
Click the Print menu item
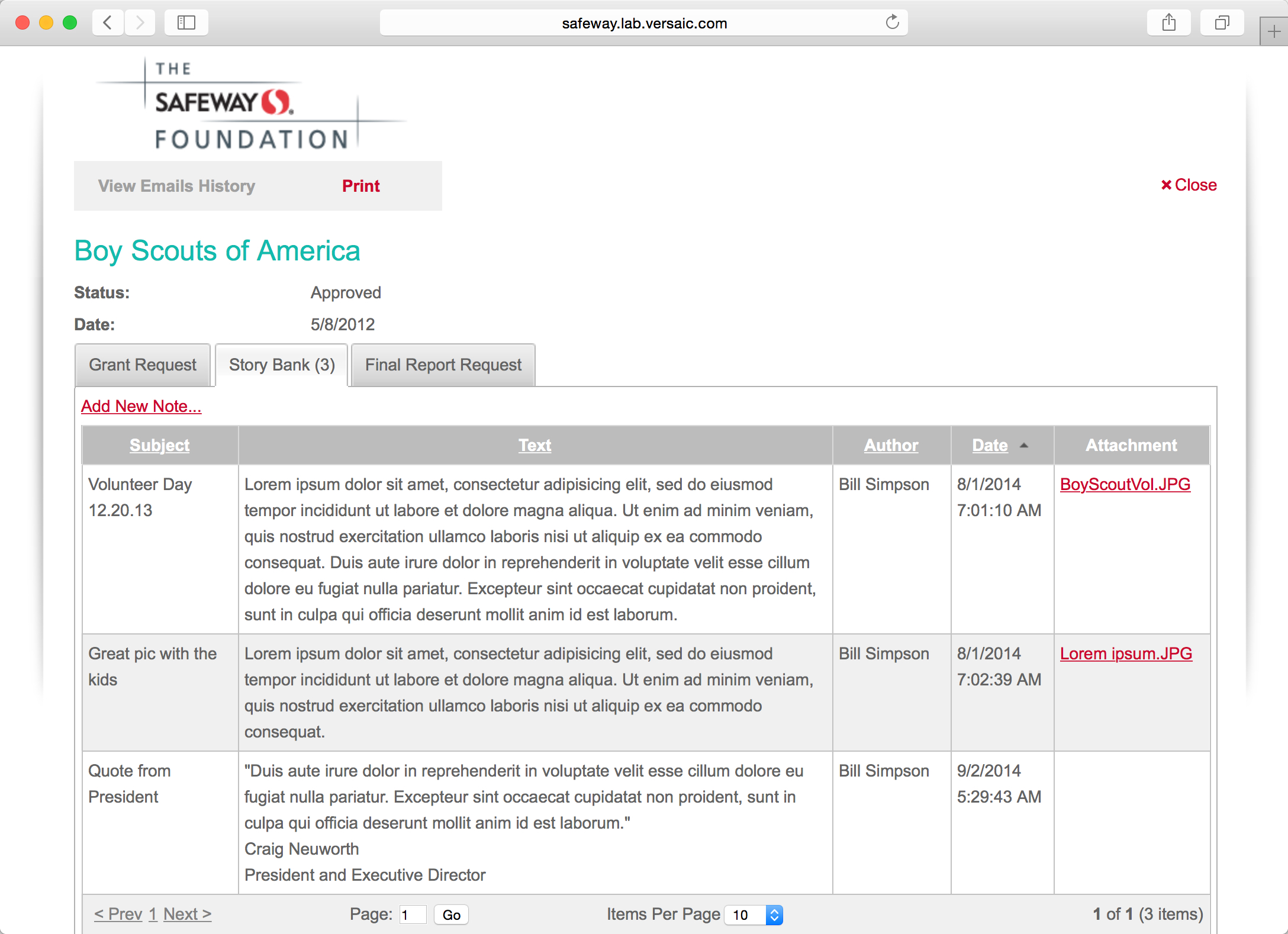click(x=361, y=186)
